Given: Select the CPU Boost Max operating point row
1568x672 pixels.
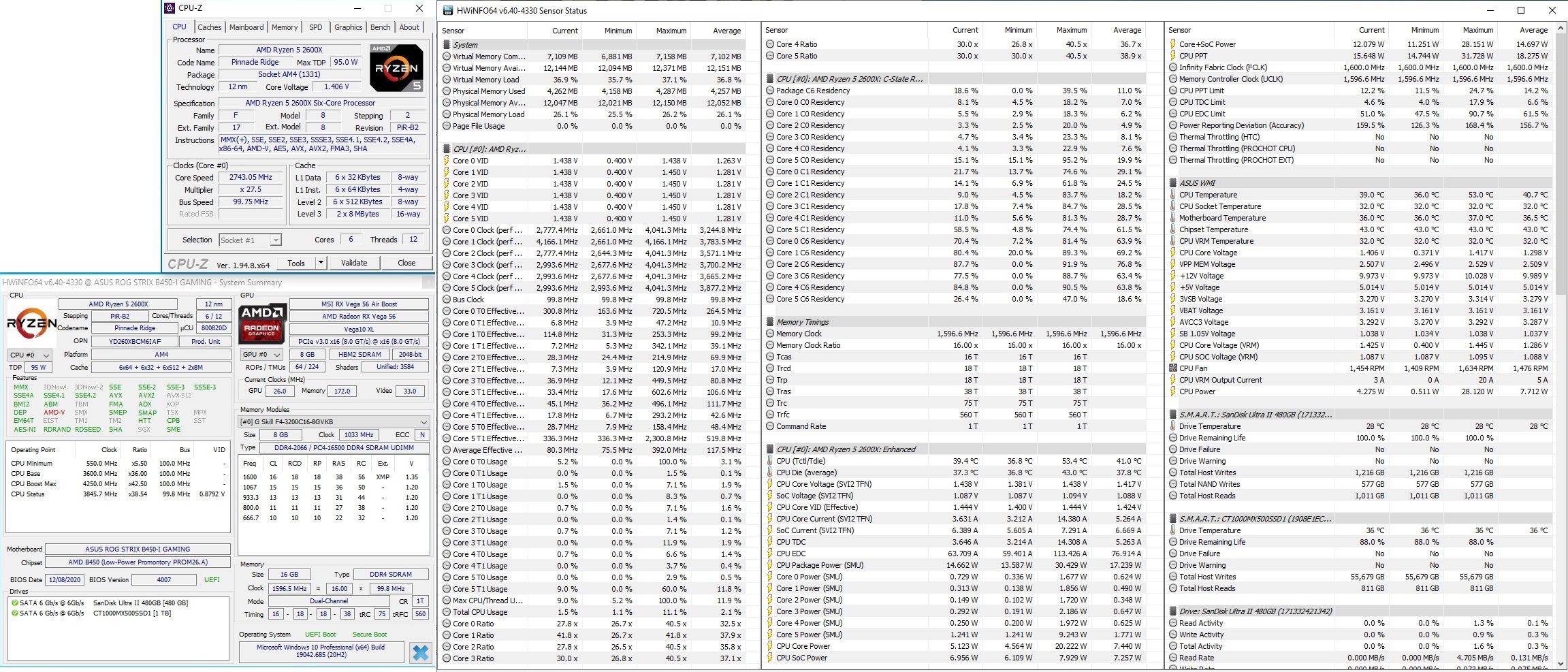Looking at the screenshot, I should pos(118,484).
